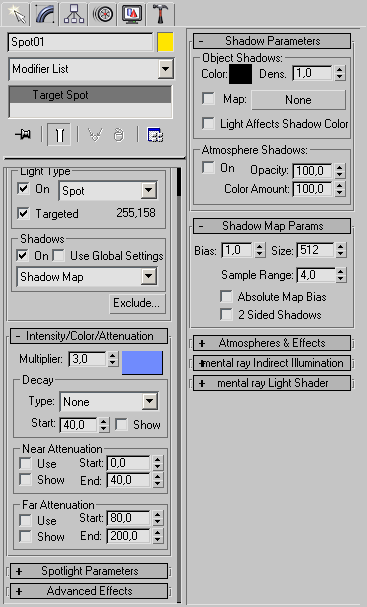Enable Far Attenuation Show checkbox

coord(25,536)
